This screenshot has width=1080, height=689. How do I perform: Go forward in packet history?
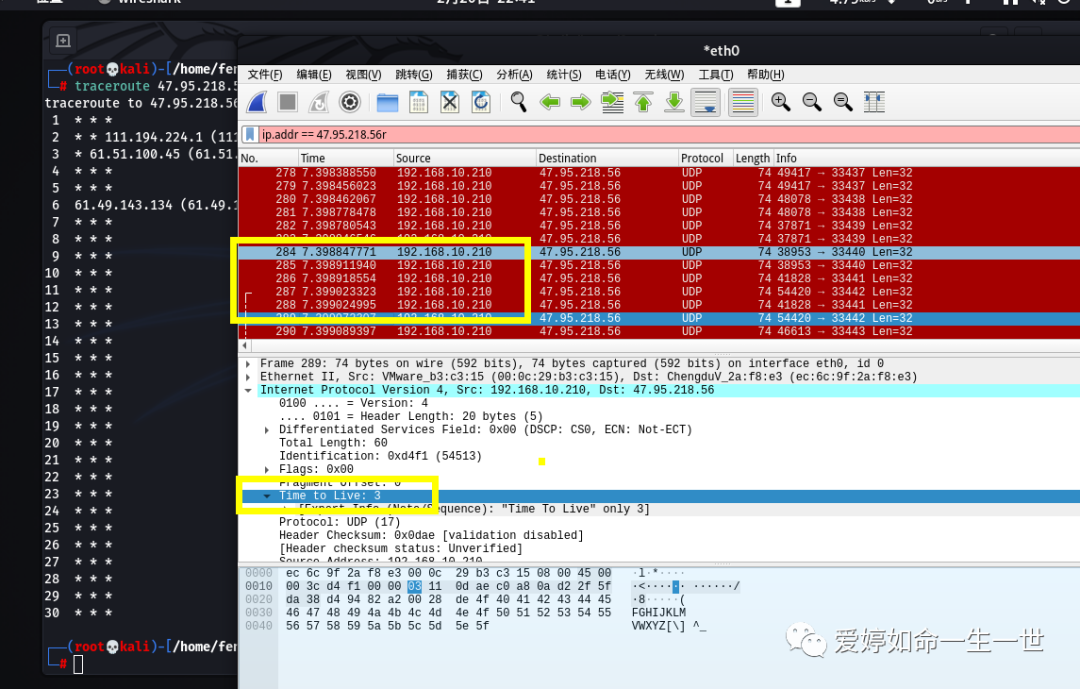tap(581, 103)
